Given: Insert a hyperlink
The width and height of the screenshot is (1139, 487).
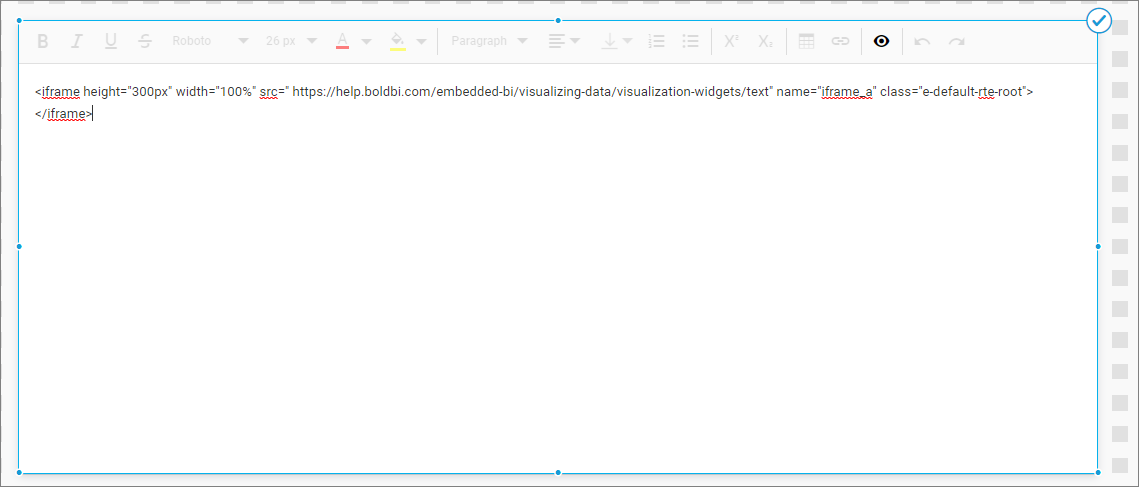Looking at the screenshot, I should pyautogui.click(x=840, y=41).
